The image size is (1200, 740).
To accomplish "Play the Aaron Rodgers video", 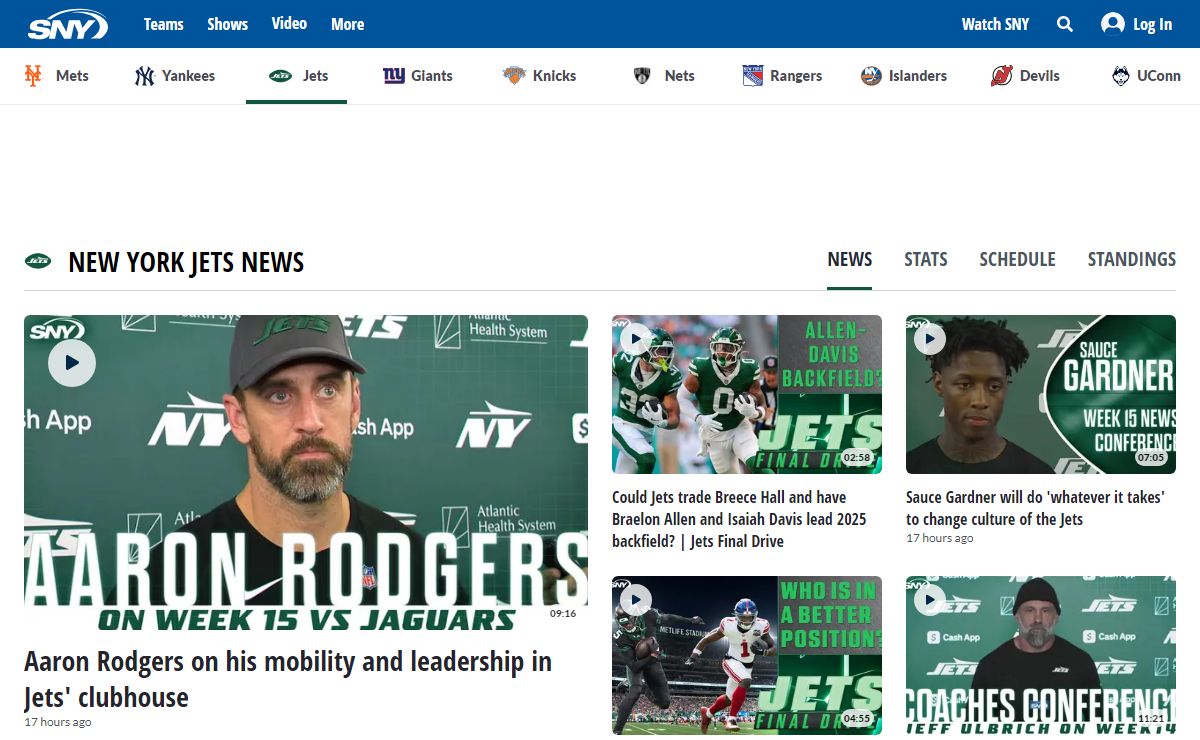I will (x=72, y=363).
